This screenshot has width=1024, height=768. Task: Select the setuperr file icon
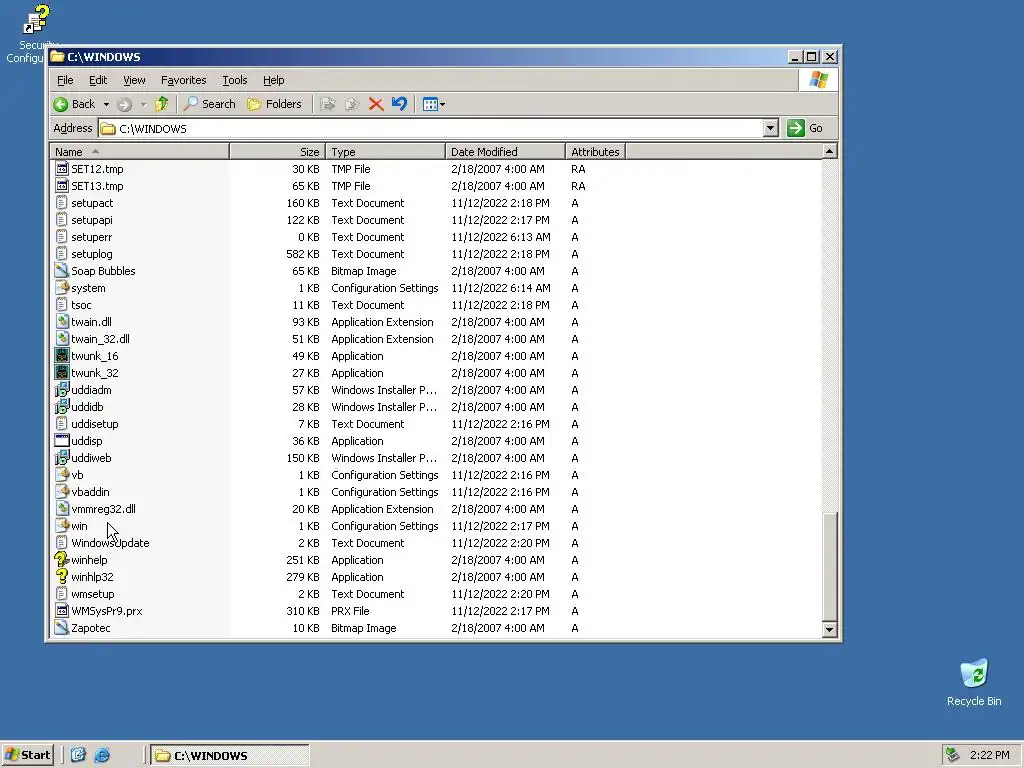(62, 236)
